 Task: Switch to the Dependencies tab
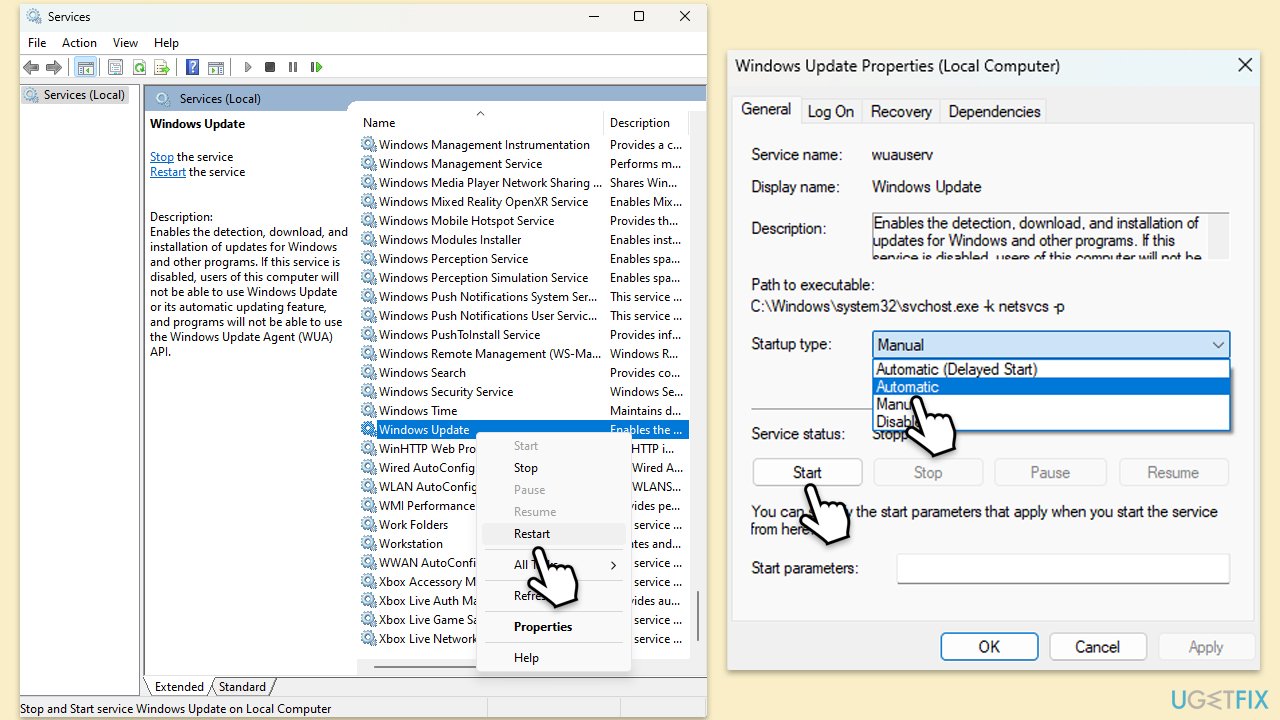pyautogui.click(x=994, y=111)
